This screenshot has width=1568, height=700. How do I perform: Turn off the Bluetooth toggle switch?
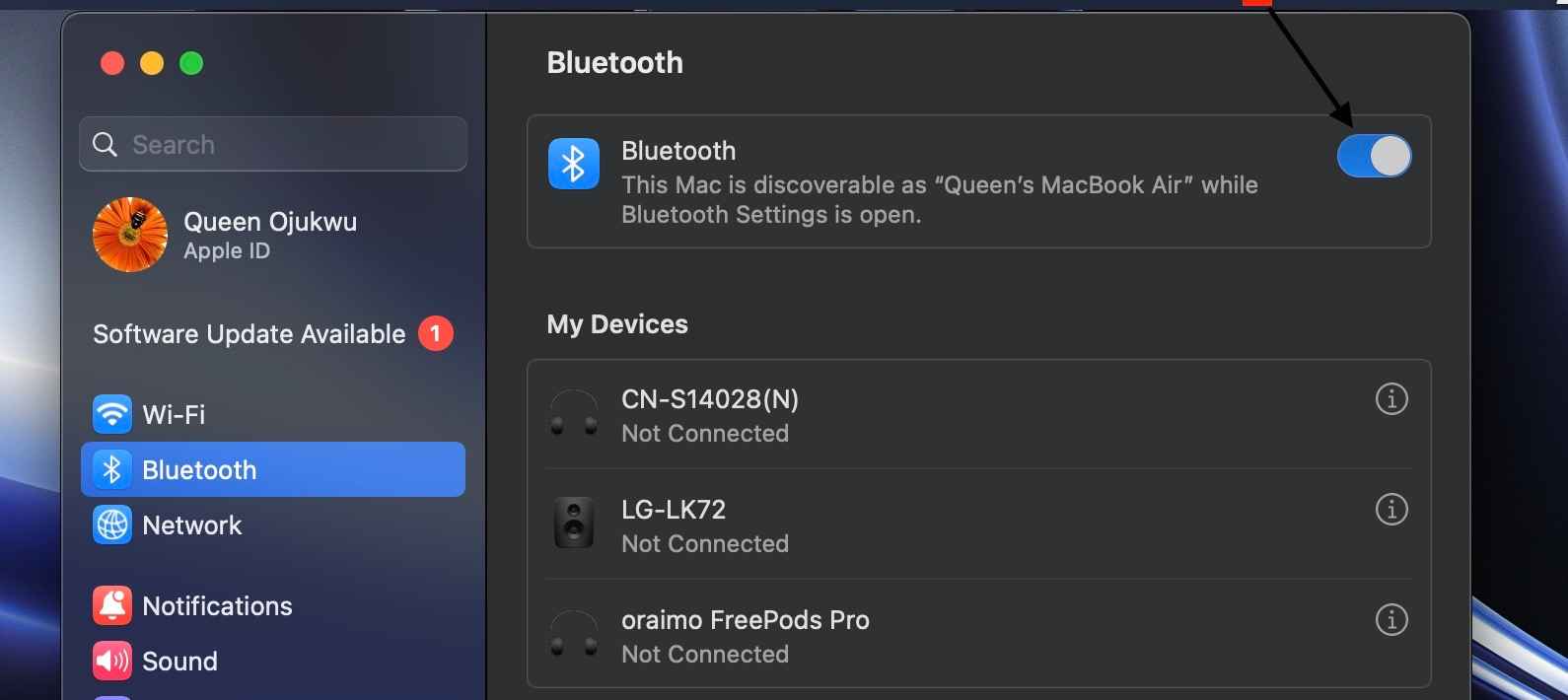coord(1374,156)
